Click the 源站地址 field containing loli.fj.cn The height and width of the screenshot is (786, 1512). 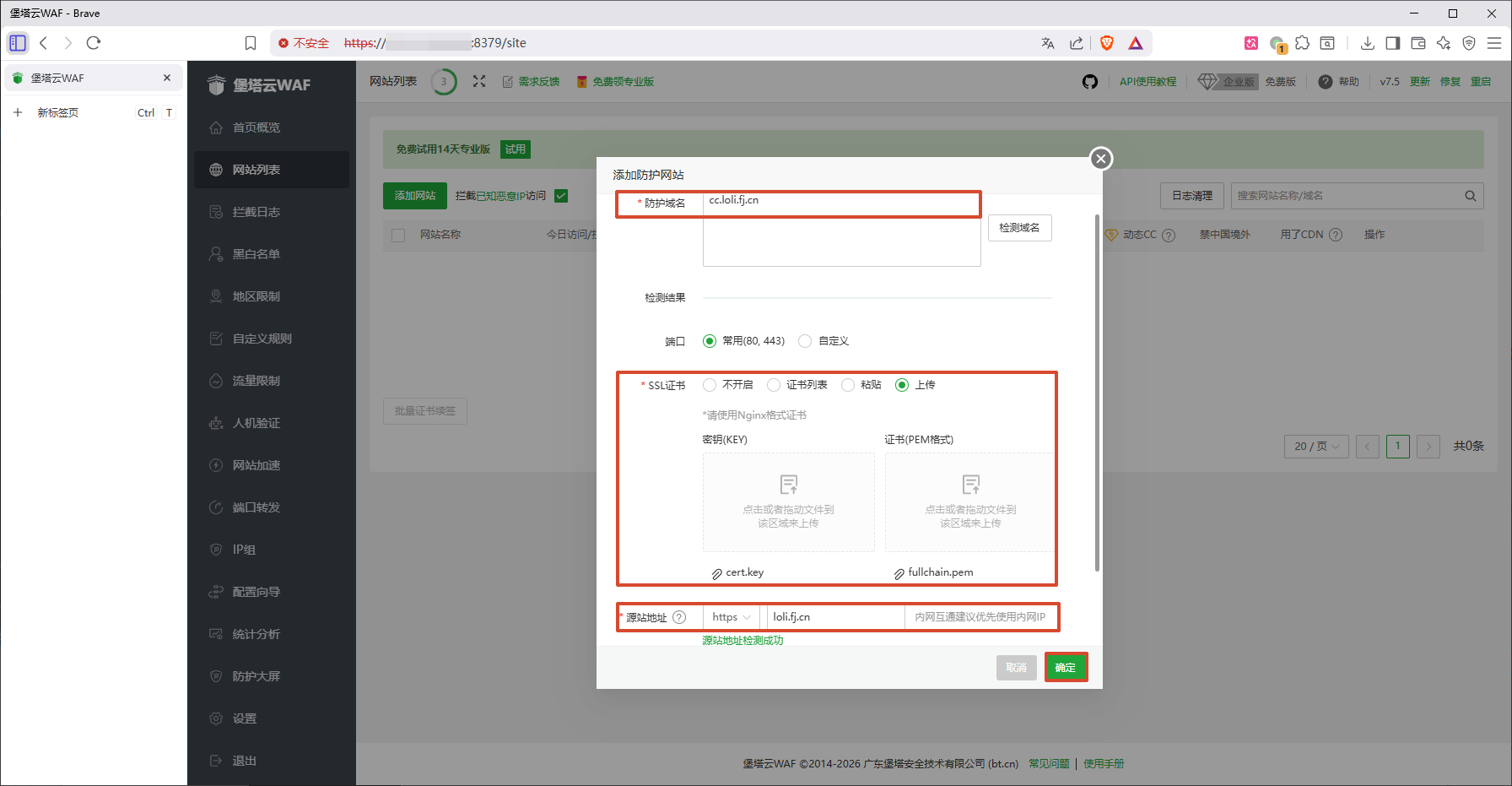coord(836,617)
